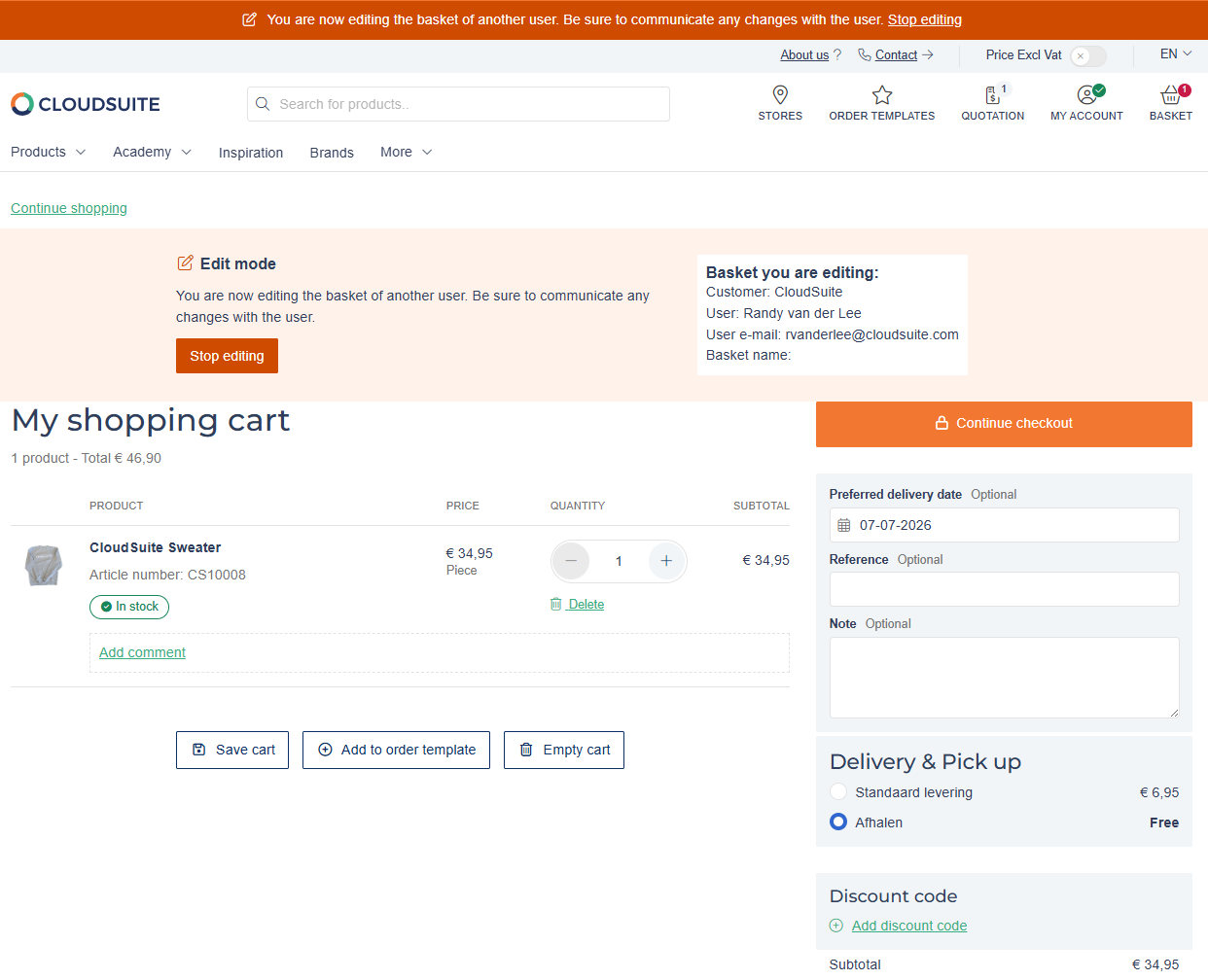The width and height of the screenshot is (1208, 980).
Task: Click the Delivery & Pick up heading
Action: pos(925,761)
